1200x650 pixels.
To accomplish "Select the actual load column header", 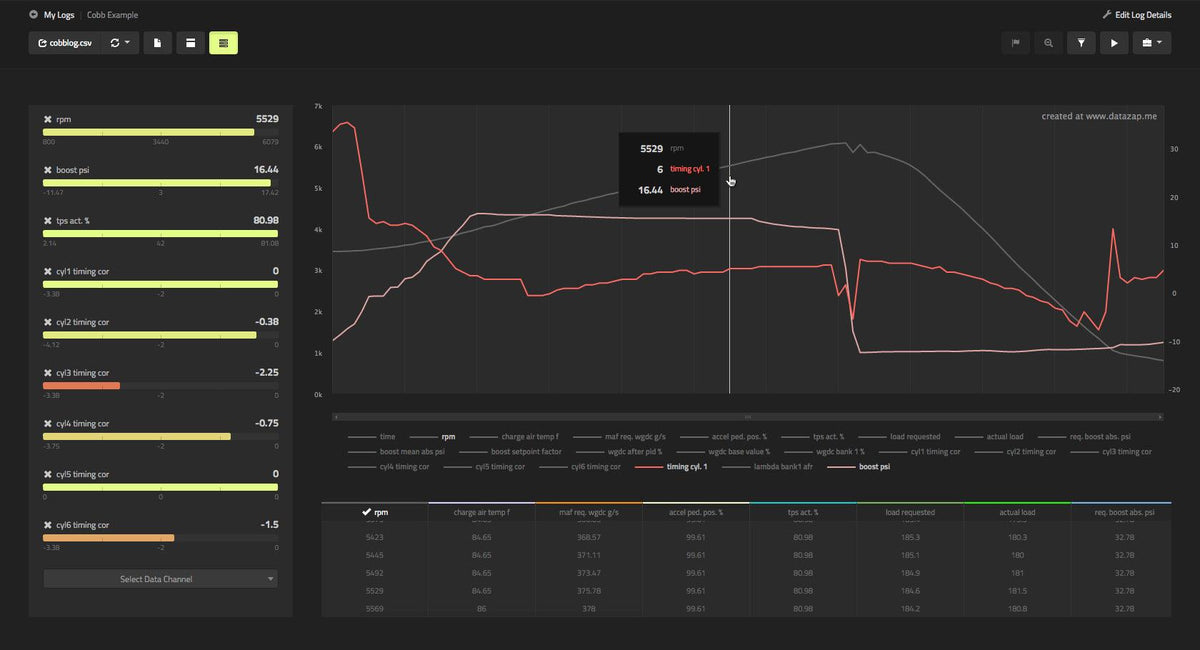I will pos(1017,512).
